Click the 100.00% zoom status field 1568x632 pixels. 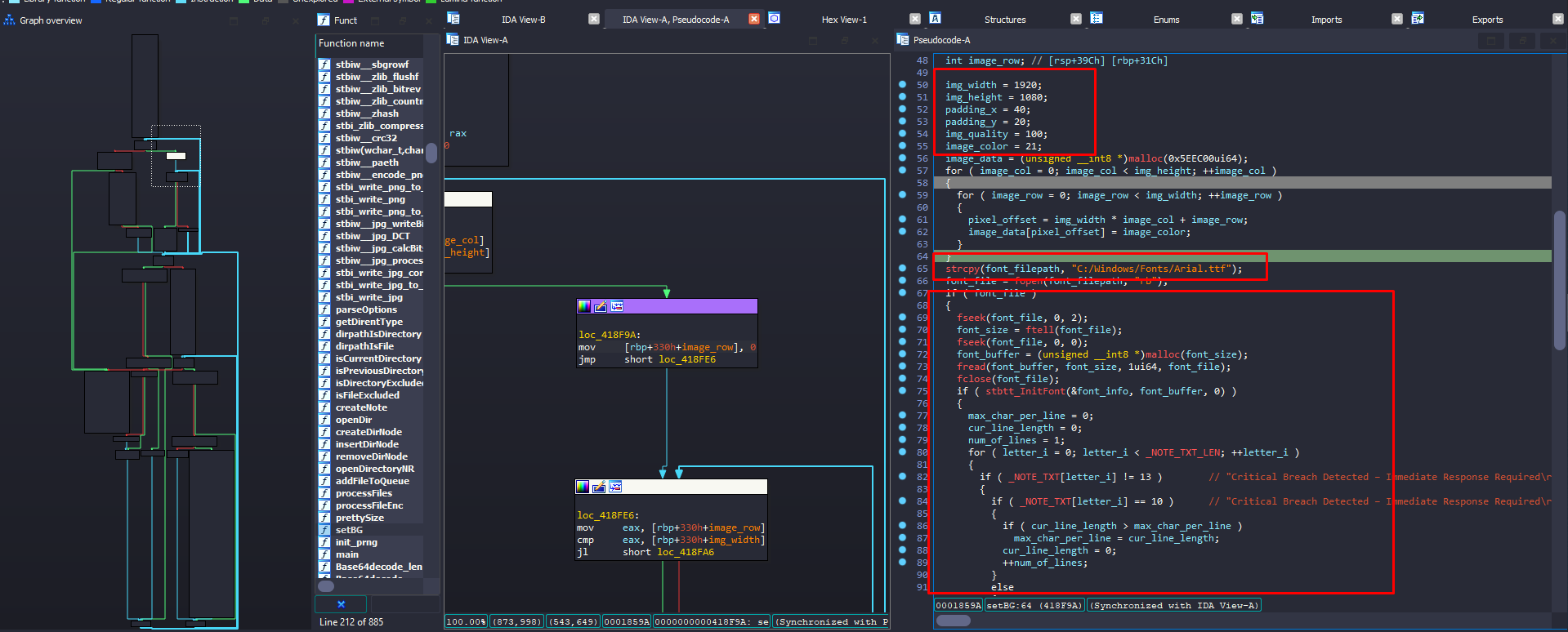click(466, 621)
